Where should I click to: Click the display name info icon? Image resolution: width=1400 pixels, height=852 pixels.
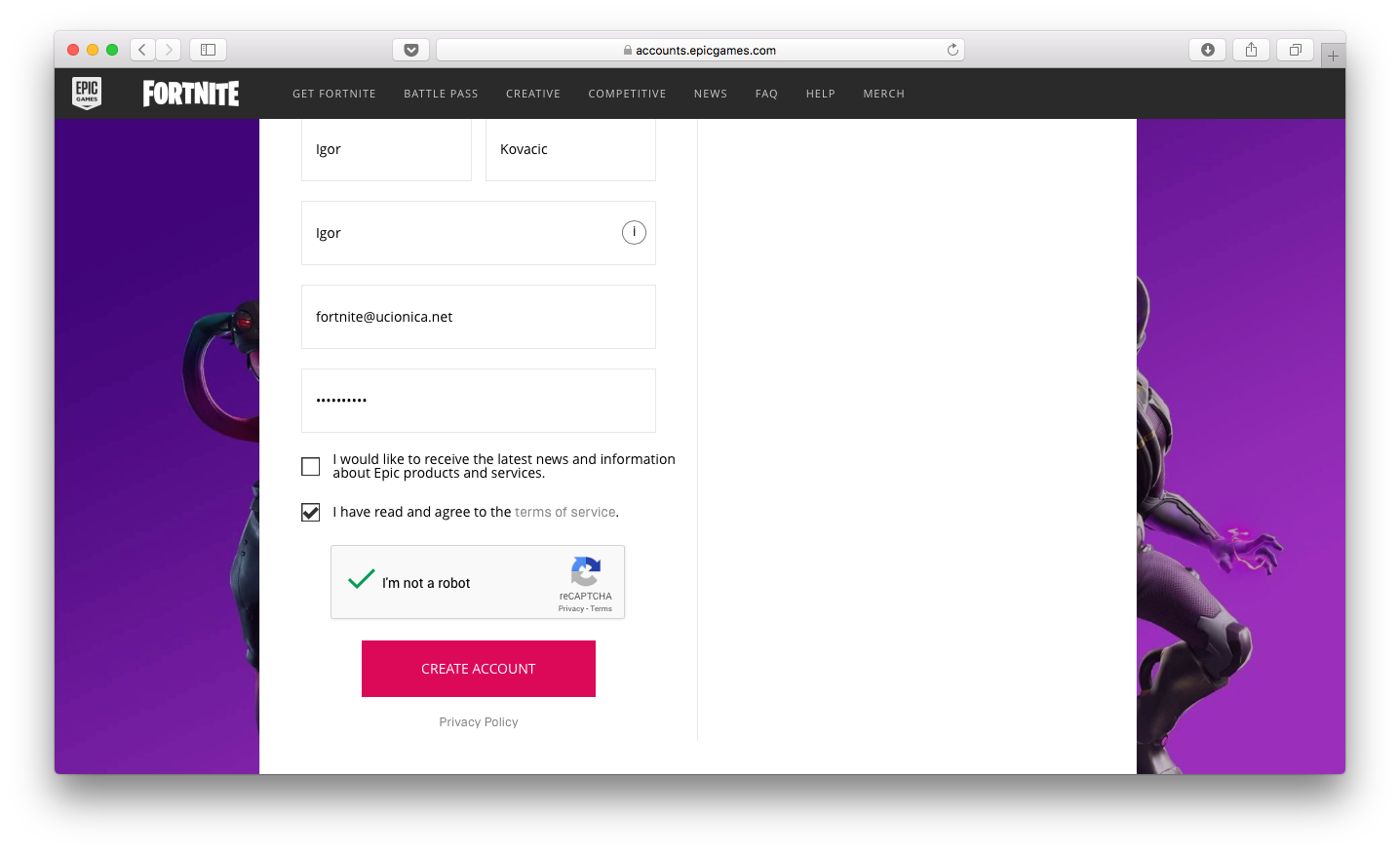tap(634, 232)
